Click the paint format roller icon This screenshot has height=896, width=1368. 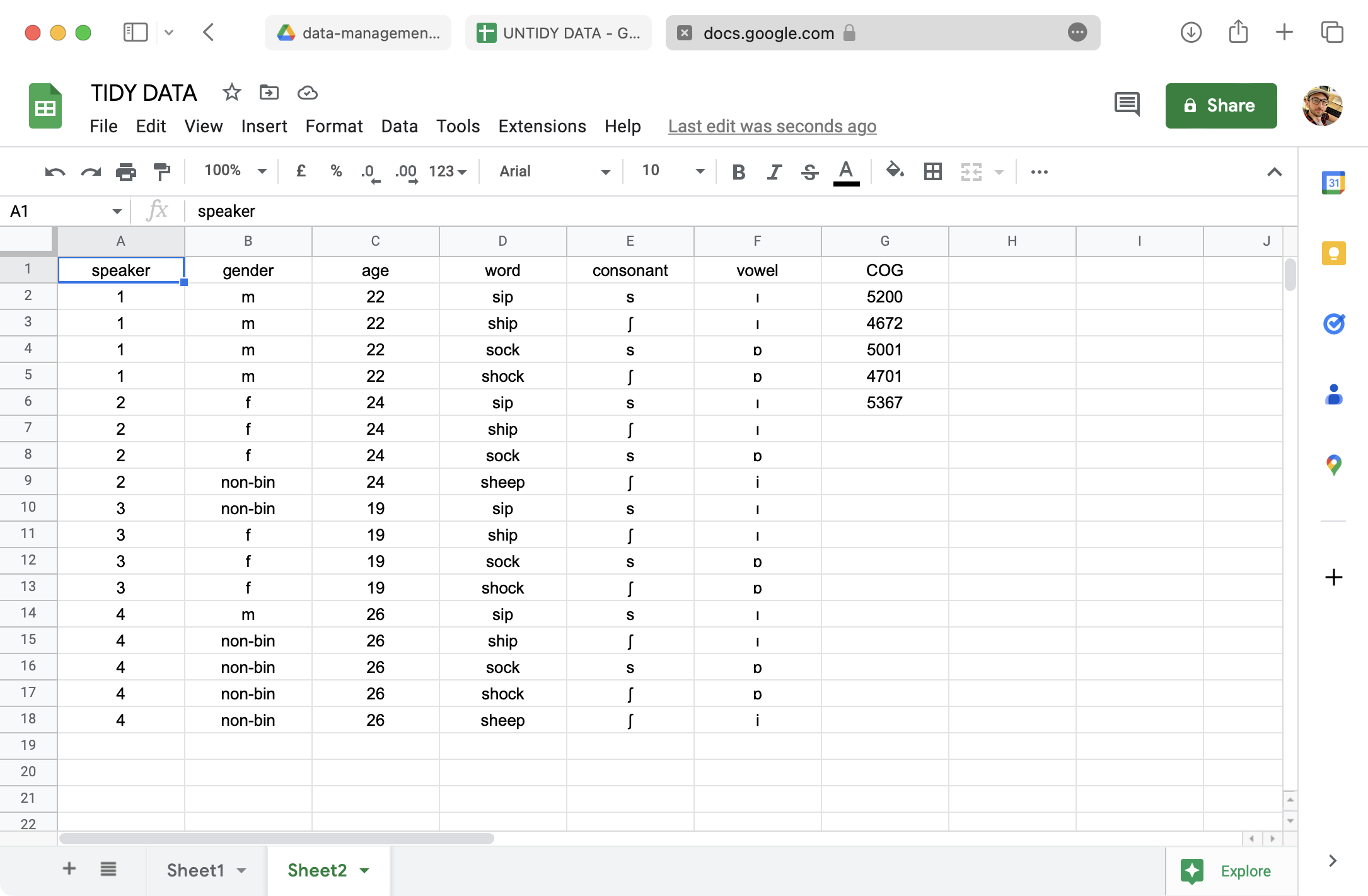tap(162, 171)
